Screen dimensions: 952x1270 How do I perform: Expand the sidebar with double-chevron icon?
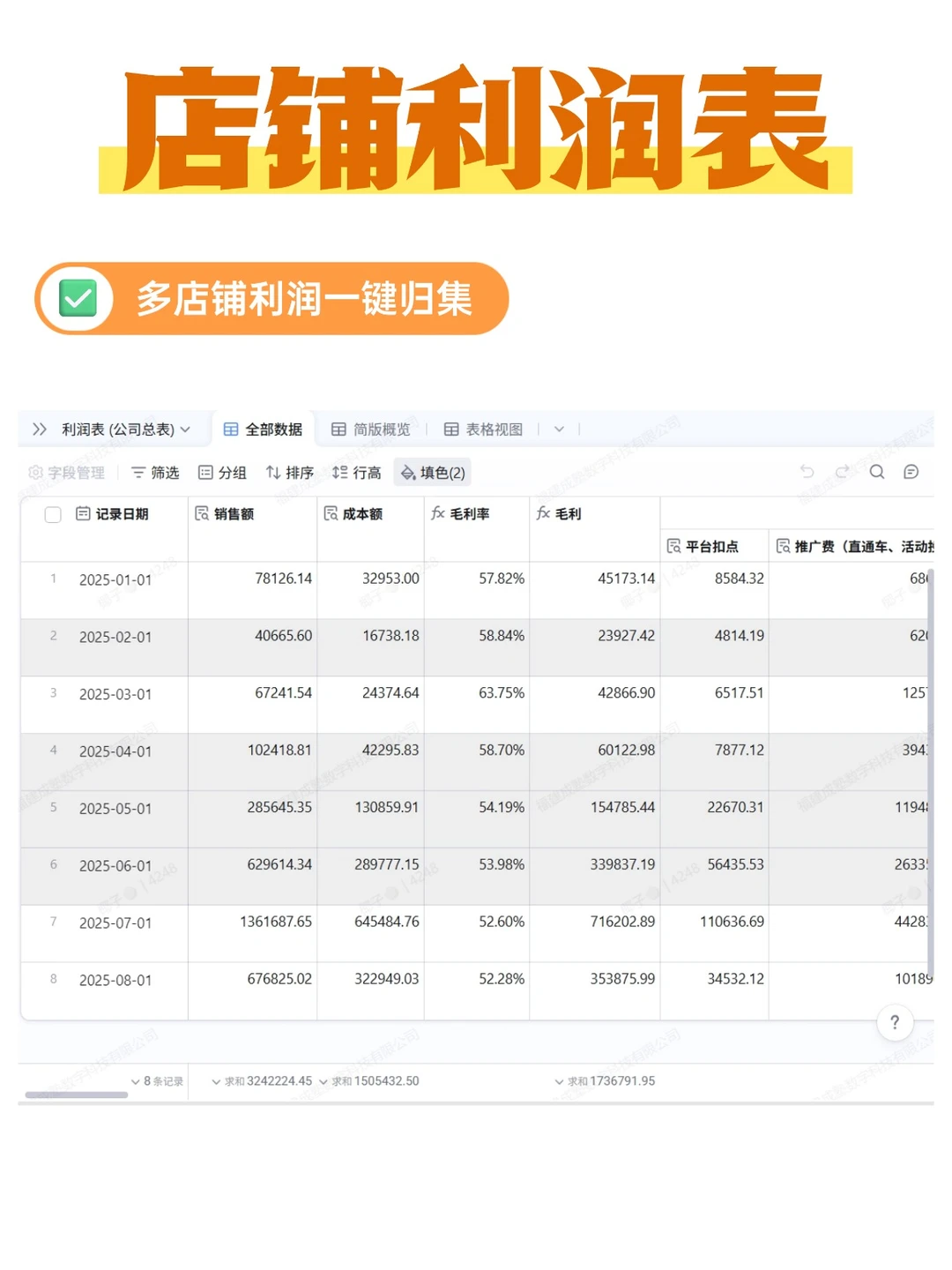[40, 430]
